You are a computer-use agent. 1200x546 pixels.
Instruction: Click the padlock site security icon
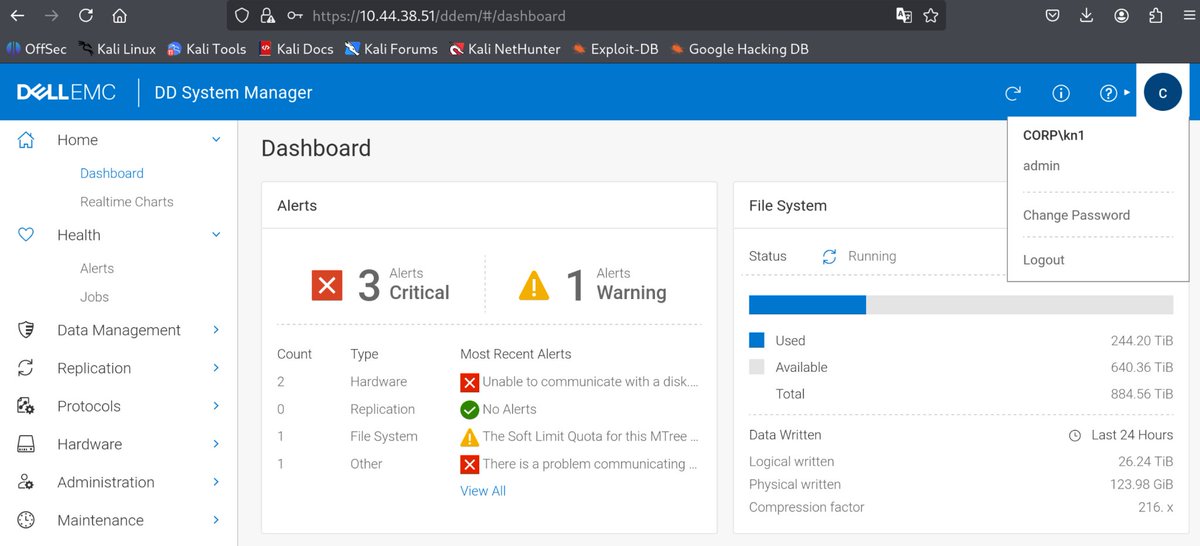(x=267, y=16)
